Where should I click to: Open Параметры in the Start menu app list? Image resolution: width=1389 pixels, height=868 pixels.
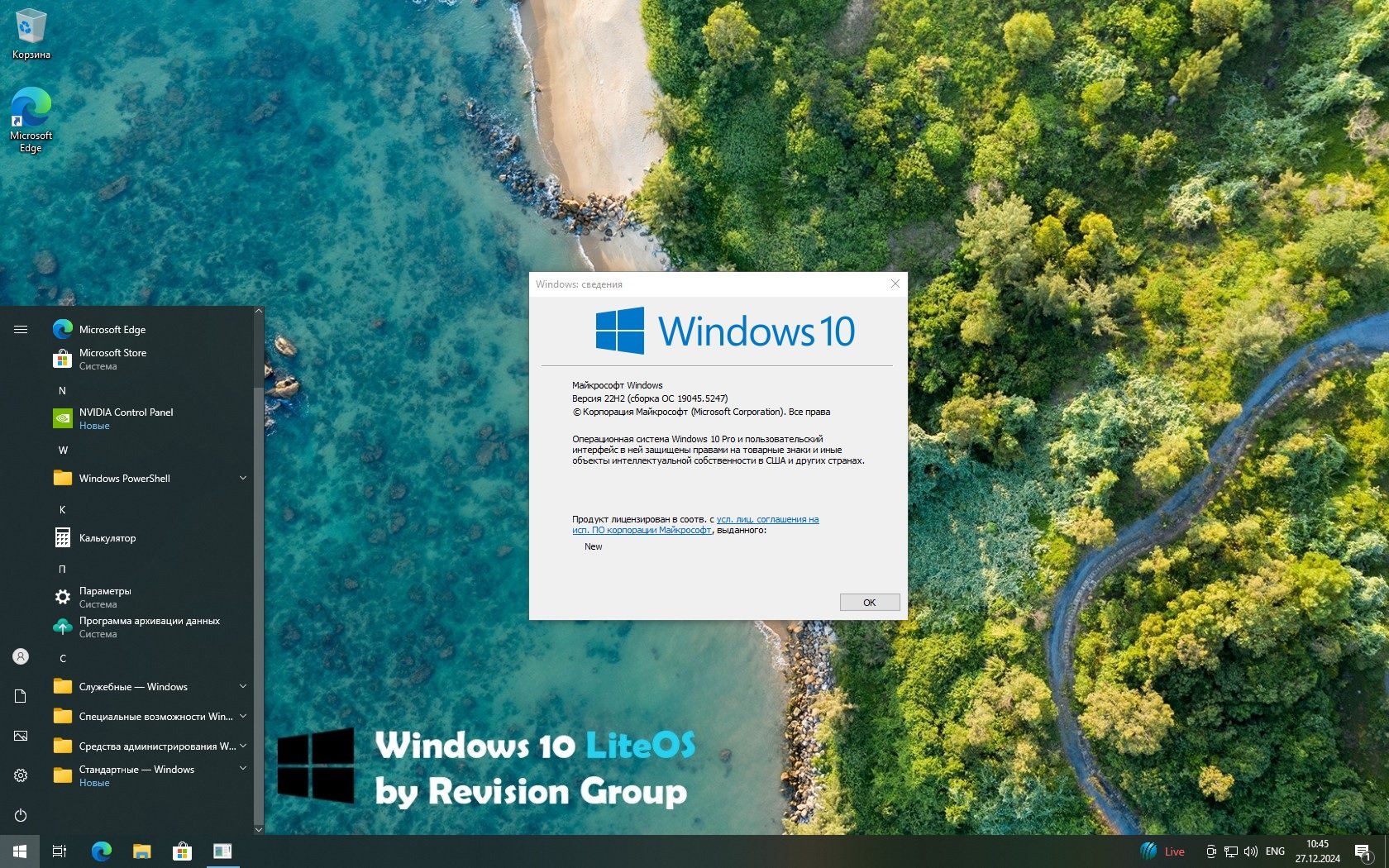(149, 597)
